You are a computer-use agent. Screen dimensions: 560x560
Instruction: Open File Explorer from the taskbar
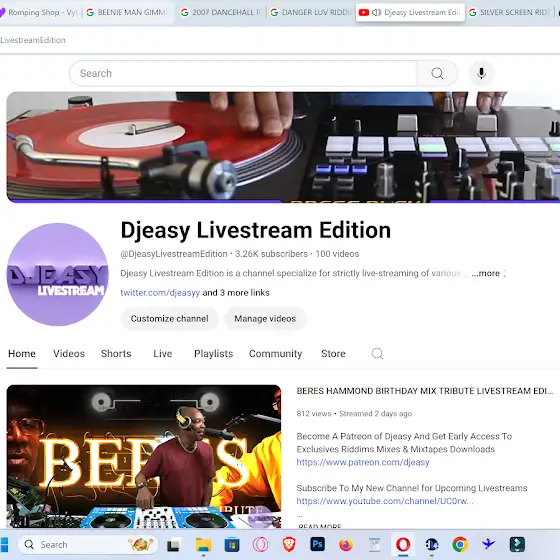click(x=204, y=545)
